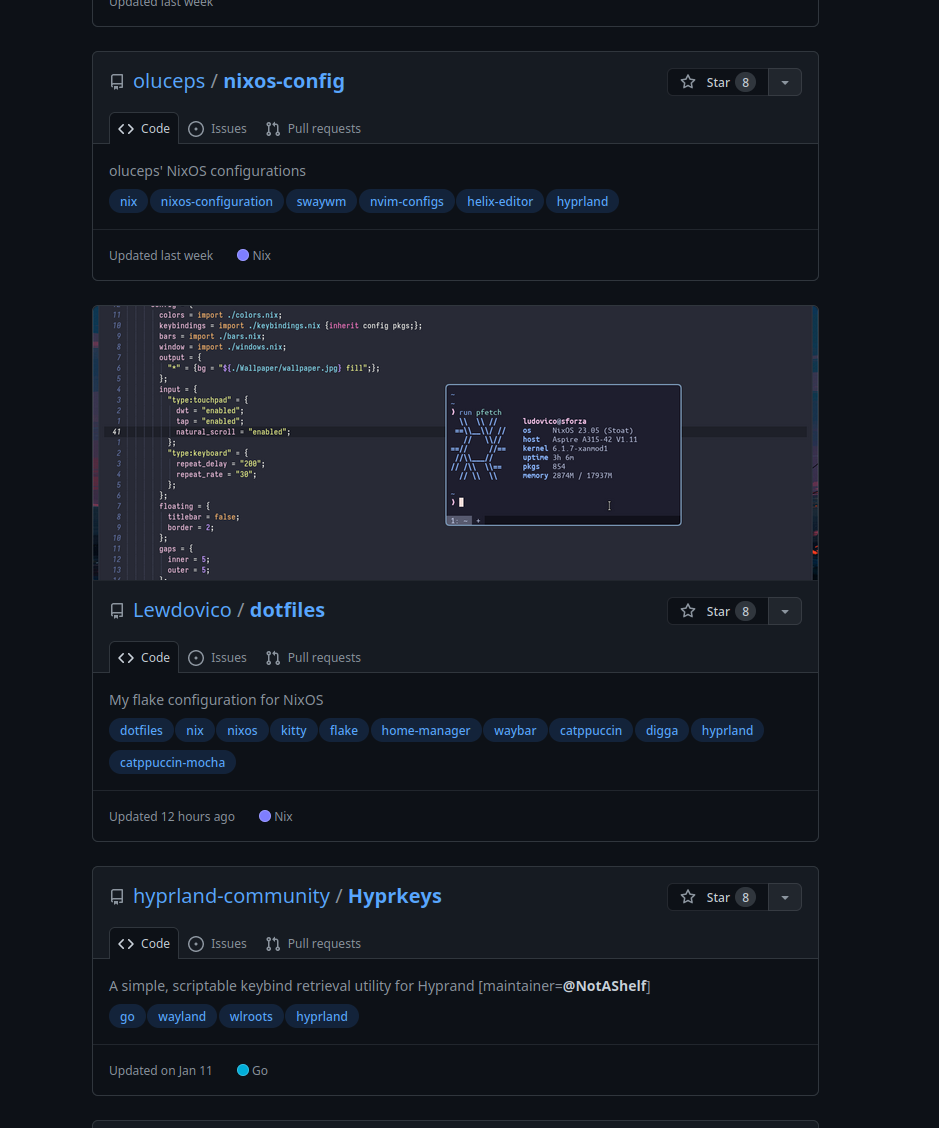Open the star dropdown for nixos-config
The height and width of the screenshot is (1128, 939).
pos(785,81)
